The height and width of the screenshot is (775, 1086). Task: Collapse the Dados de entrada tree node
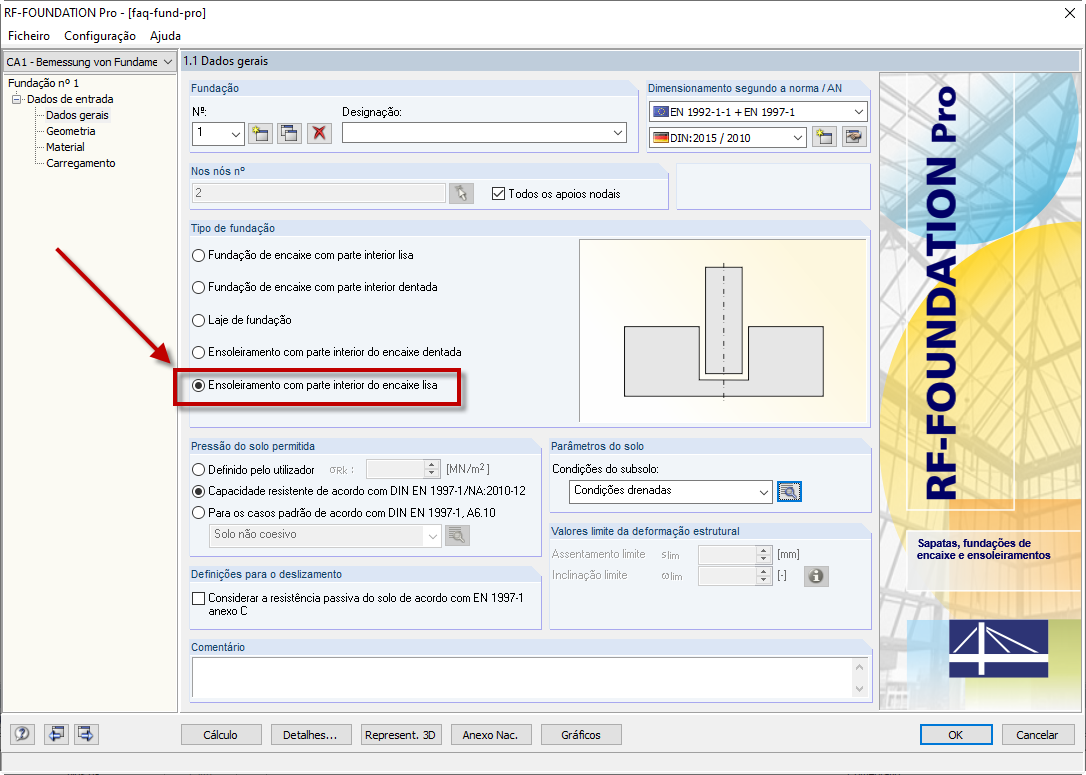click(x=17, y=99)
